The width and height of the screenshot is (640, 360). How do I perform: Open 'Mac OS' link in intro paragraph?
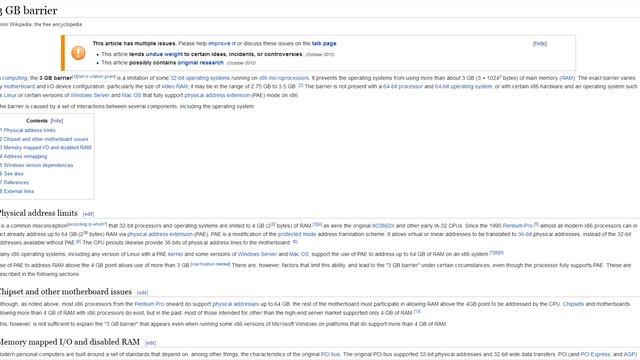[x=131, y=95]
